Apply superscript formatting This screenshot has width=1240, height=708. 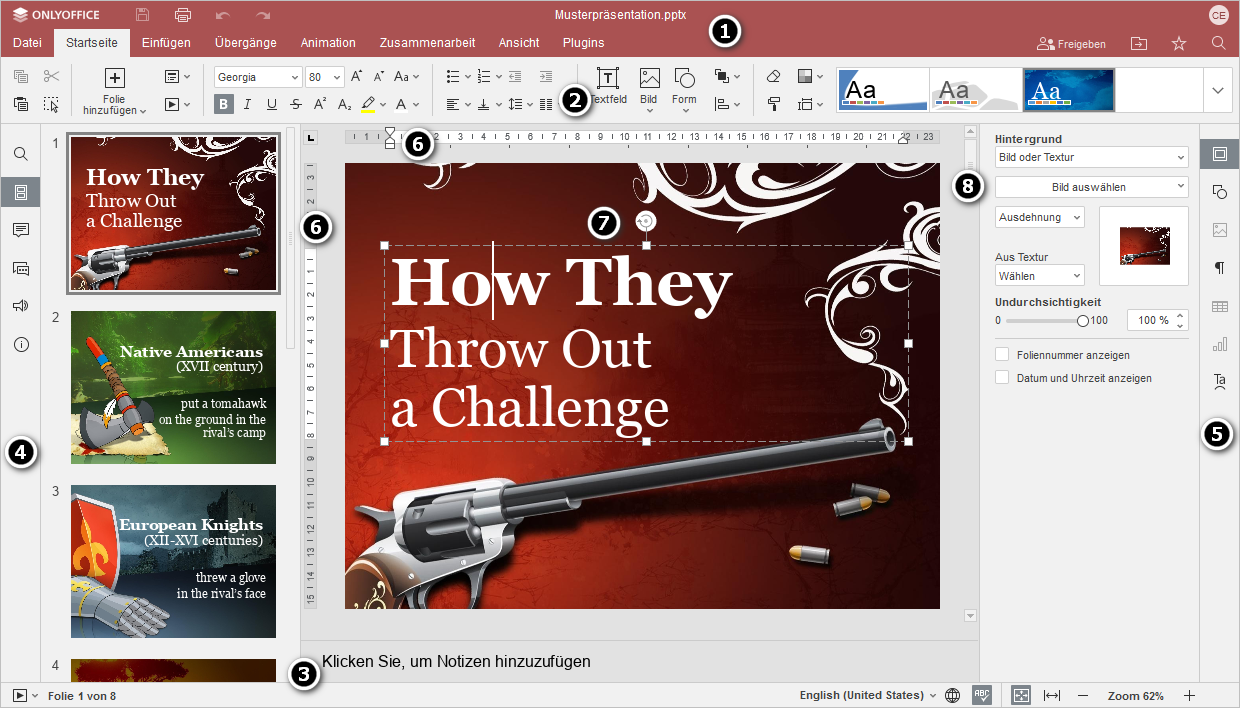coord(320,104)
